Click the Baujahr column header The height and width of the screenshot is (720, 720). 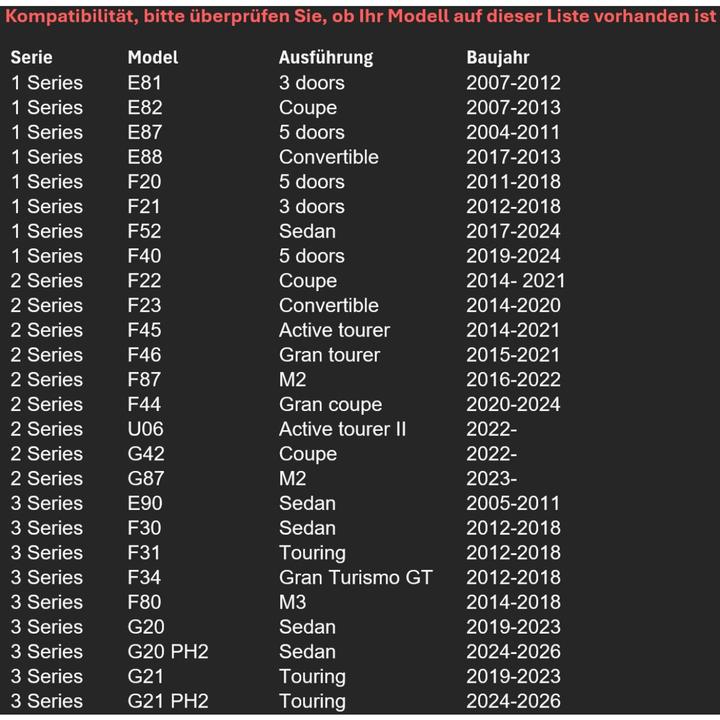pos(497,58)
